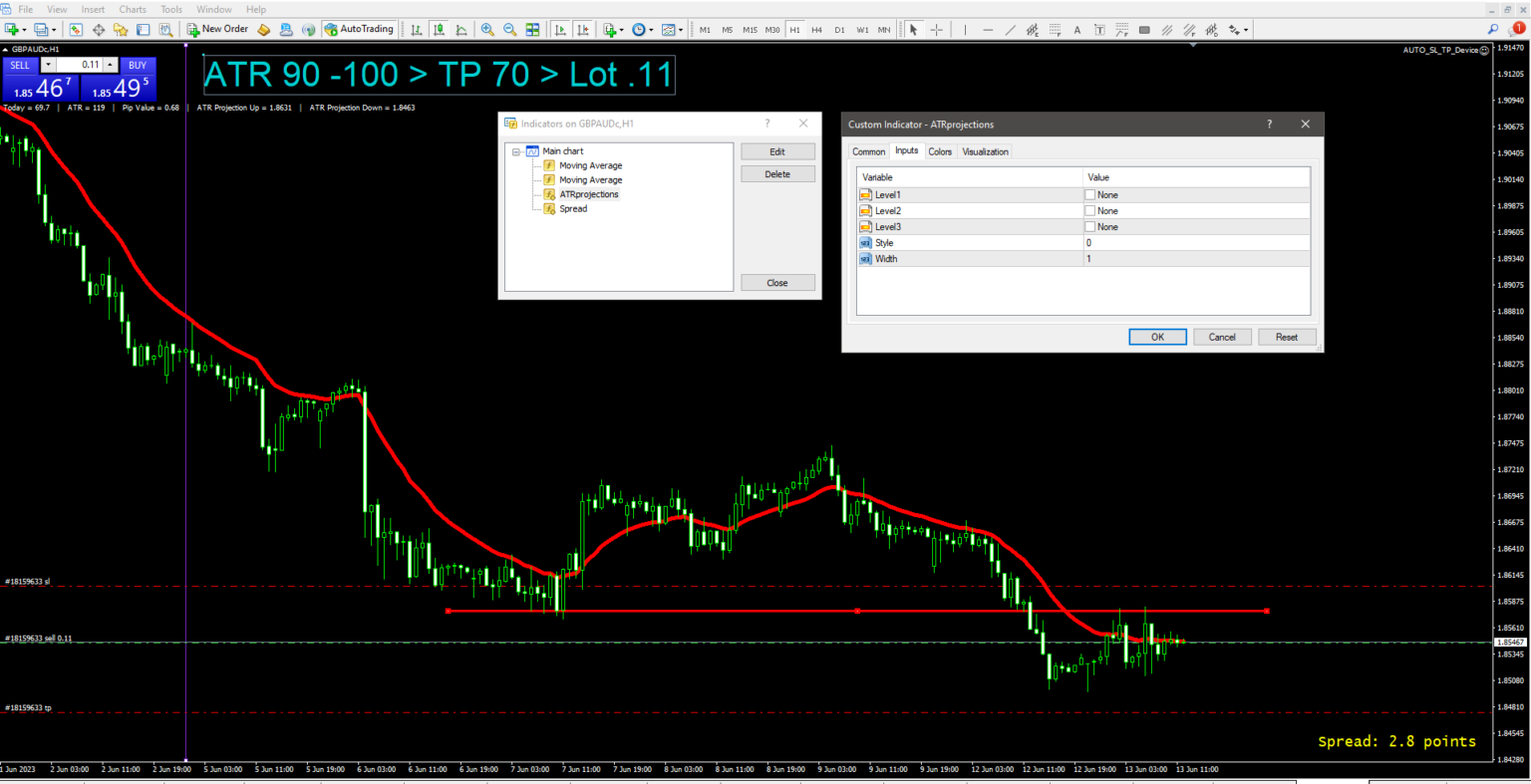1531x784 pixels.
Task: Insert a text label on the chart
Action: click(x=1098, y=29)
